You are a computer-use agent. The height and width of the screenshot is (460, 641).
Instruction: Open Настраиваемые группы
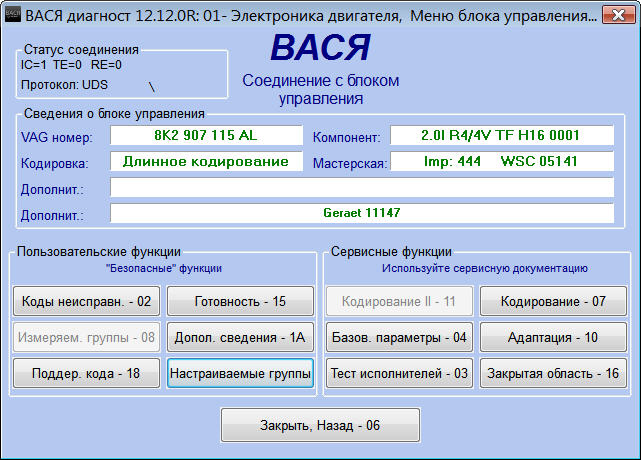pos(240,374)
